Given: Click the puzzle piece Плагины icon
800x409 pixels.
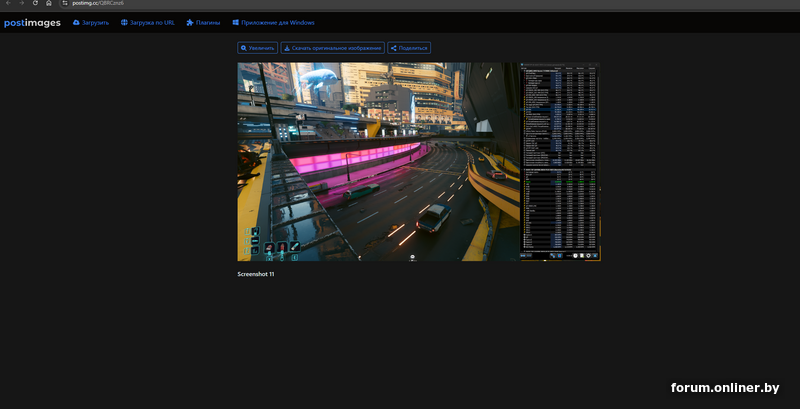Looking at the screenshot, I should [190, 22].
